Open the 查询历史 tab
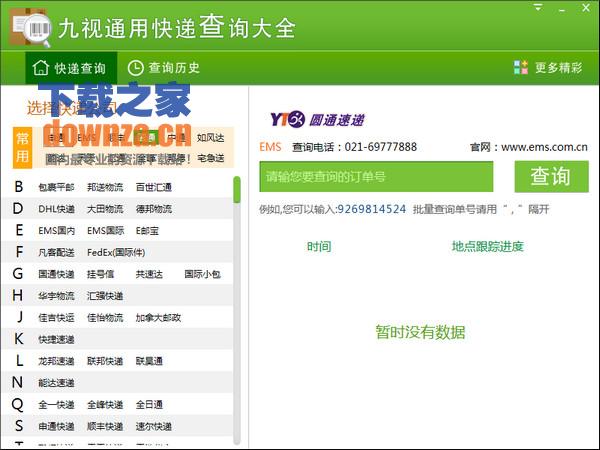The height and width of the screenshot is (450, 600). click(x=163, y=68)
